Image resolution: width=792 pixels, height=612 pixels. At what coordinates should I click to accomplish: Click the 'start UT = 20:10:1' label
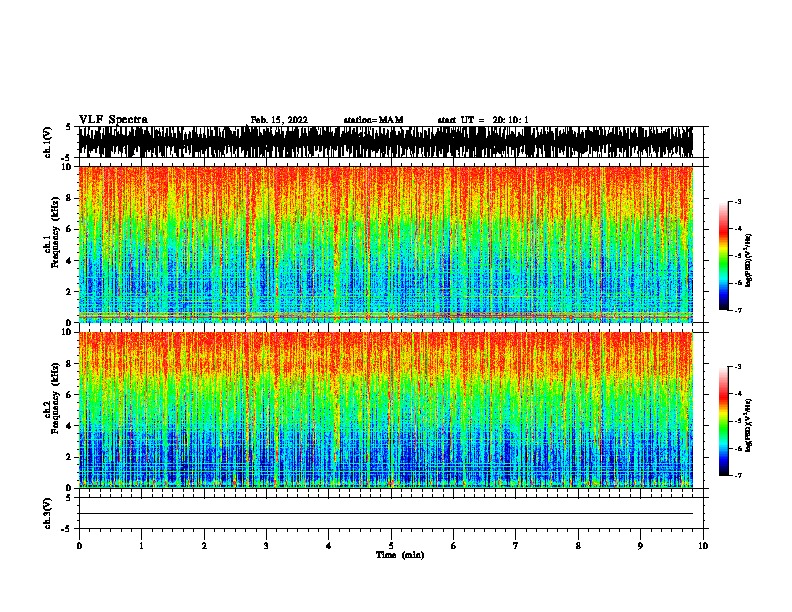[x=483, y=120]
